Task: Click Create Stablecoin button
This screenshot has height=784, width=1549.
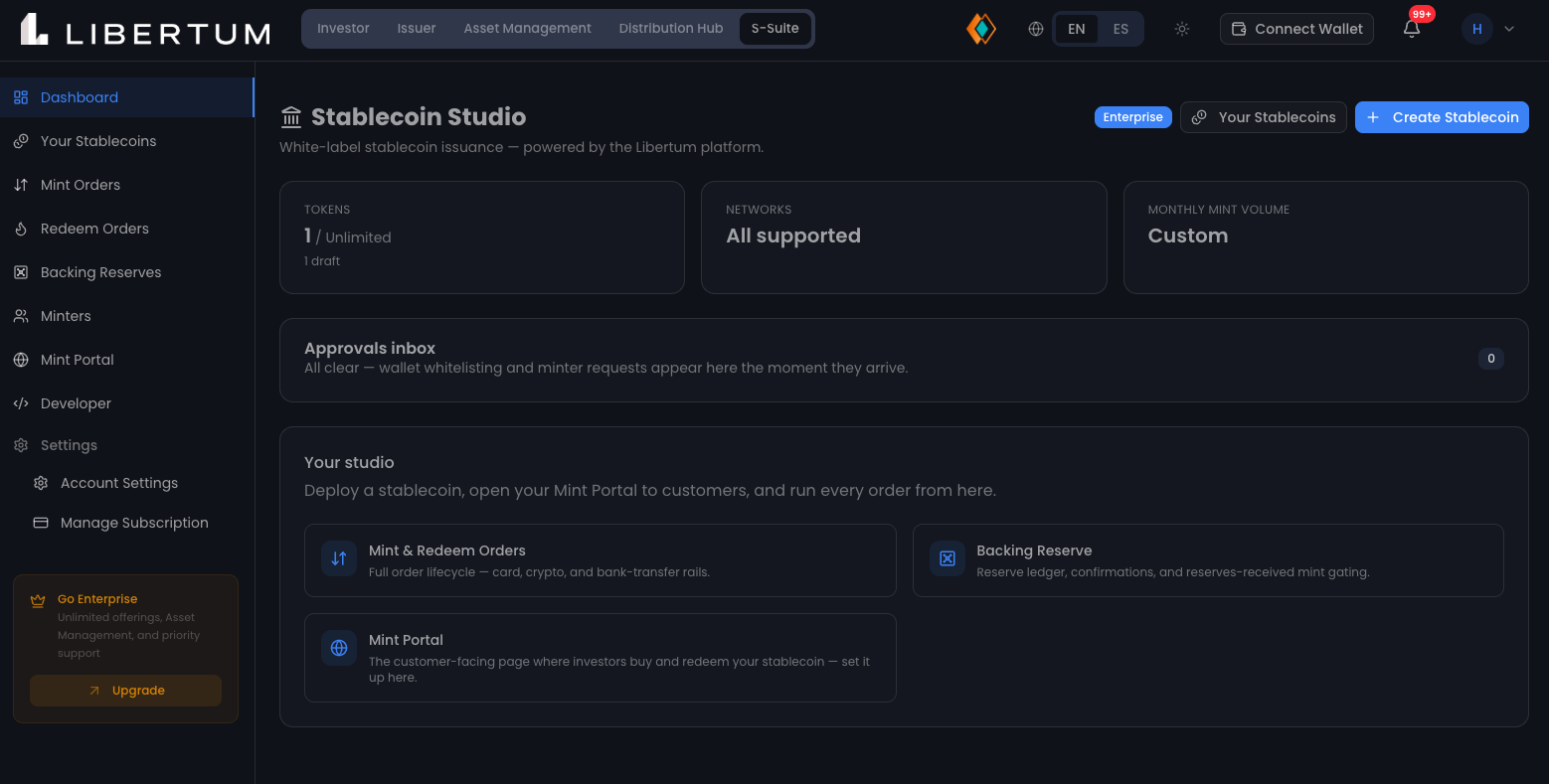Action: [x=1442, y=117]
